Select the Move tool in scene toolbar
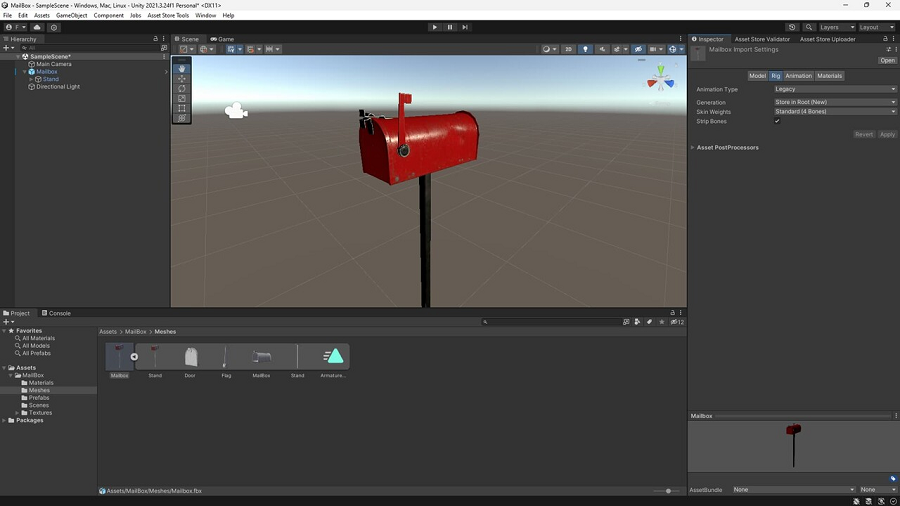Screen dimensions: 900x506 pos(182,79)
